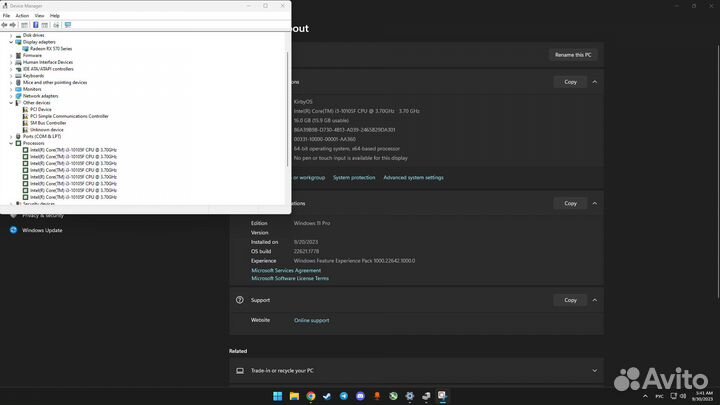Screen dimensions: 720x405
Task: Click the taskbar clock and date
Action: coord(703,396)
